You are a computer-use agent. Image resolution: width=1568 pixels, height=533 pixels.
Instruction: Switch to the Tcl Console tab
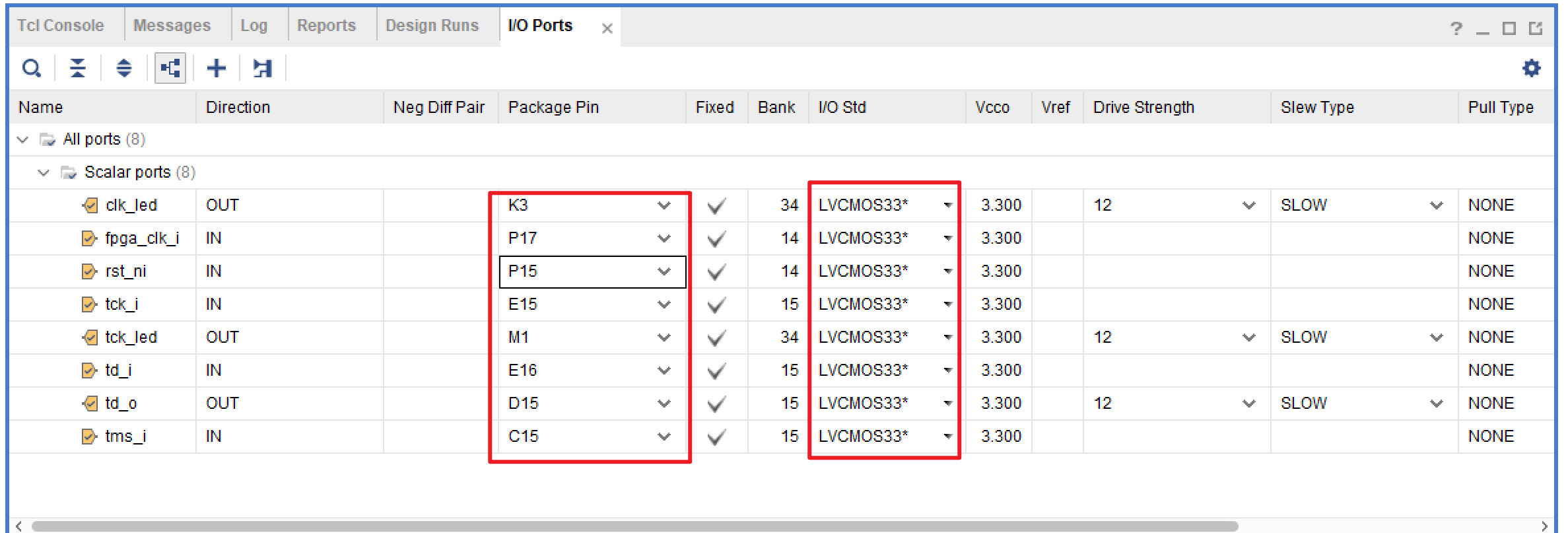[x=61, y=26]
